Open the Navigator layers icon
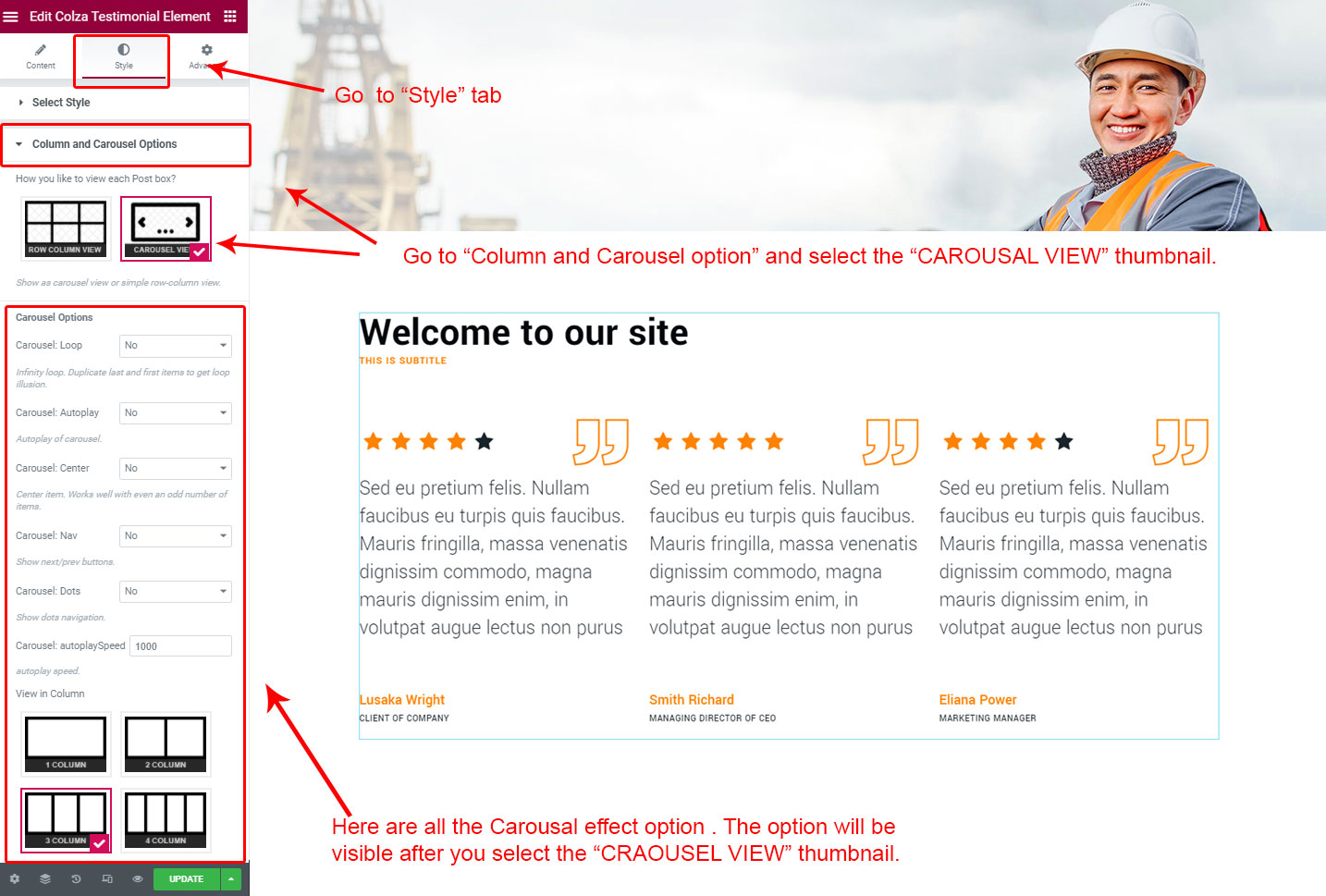Viewport: 1326px width, 896px height. (x=45, y=878)
